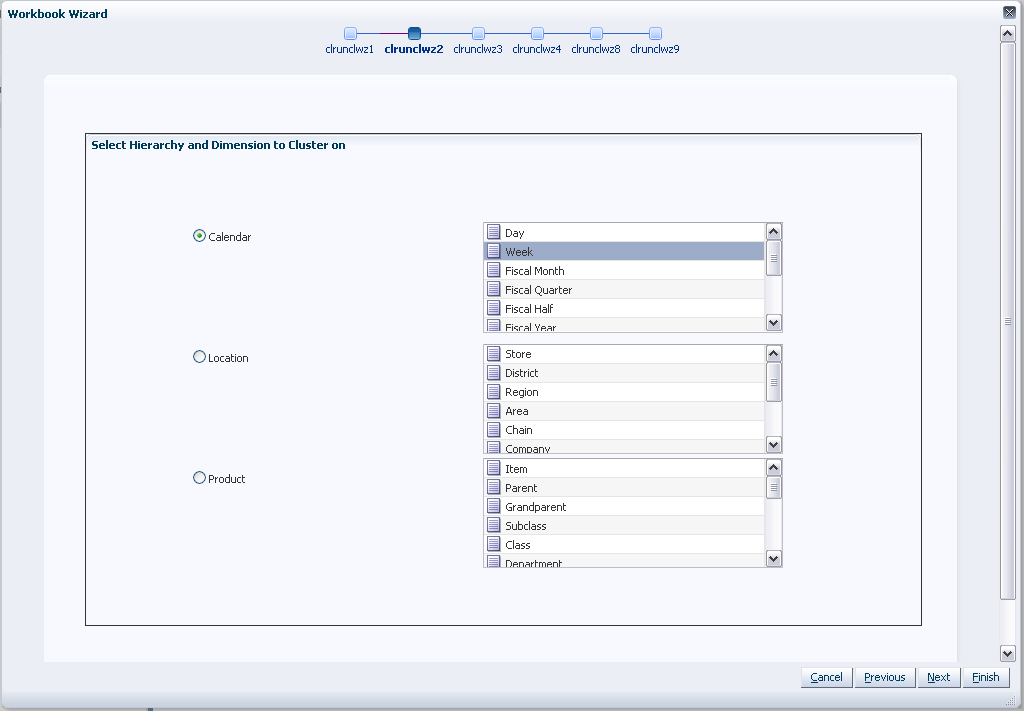Click the Next button
The height and width of the screenshot is (711, 1024).
tap(938, 677)
